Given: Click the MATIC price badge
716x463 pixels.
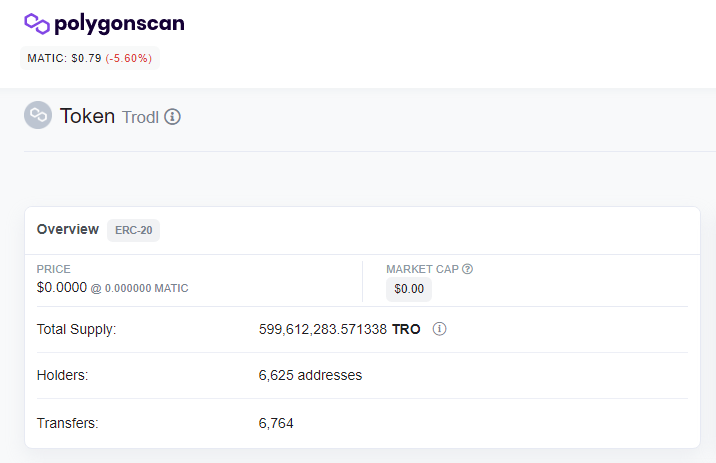Looking at the screenshot, I should tap(90, 58).
